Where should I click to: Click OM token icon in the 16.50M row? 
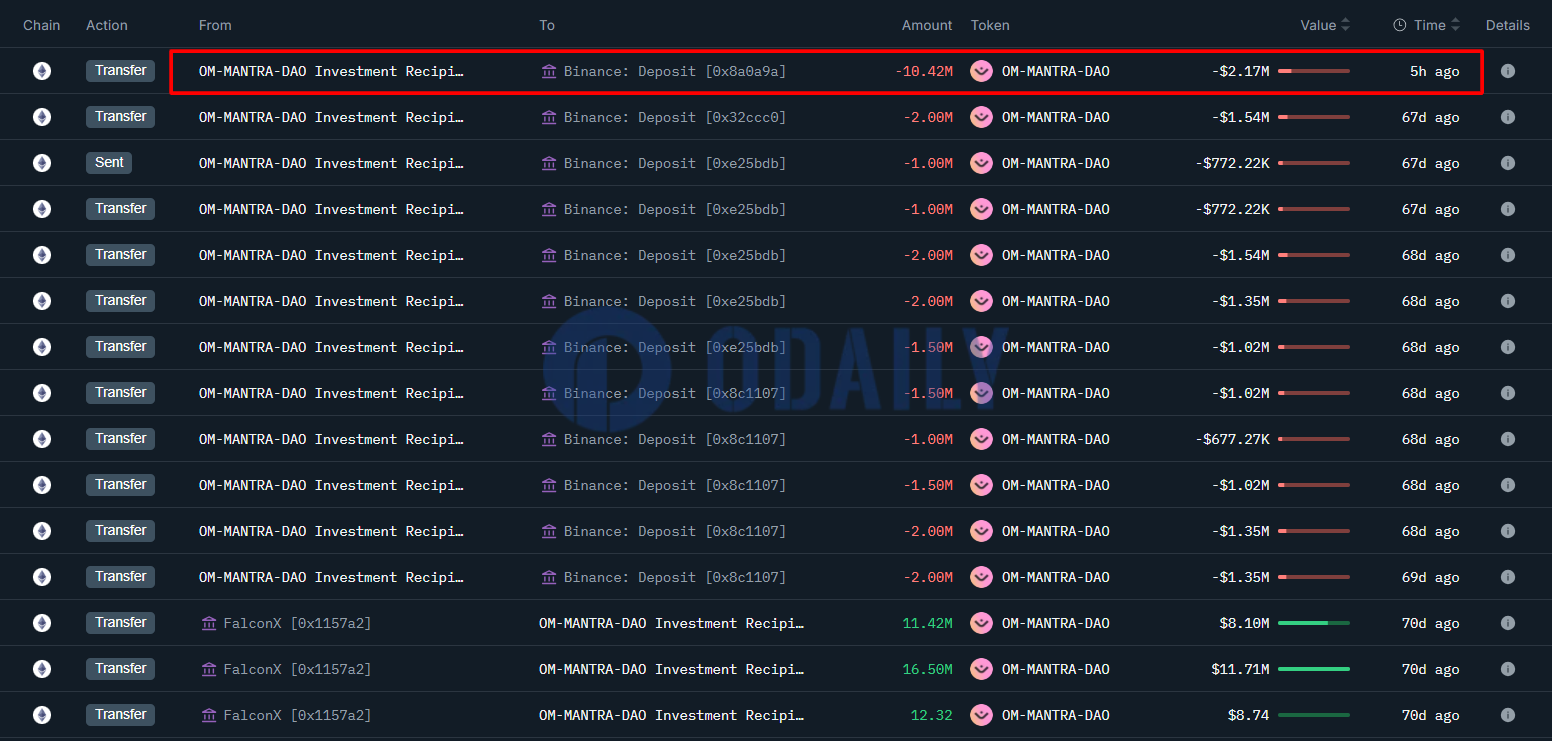pos(982,669)
